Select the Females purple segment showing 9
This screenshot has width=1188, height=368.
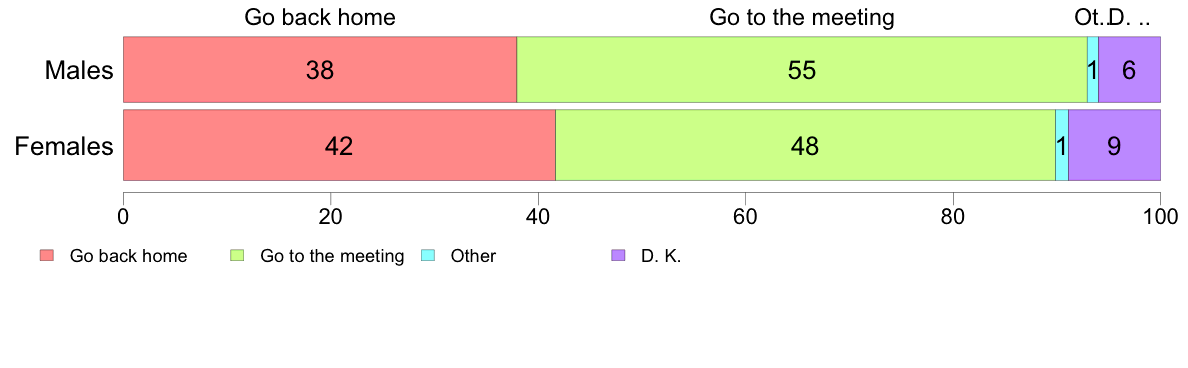(1115, 145)
